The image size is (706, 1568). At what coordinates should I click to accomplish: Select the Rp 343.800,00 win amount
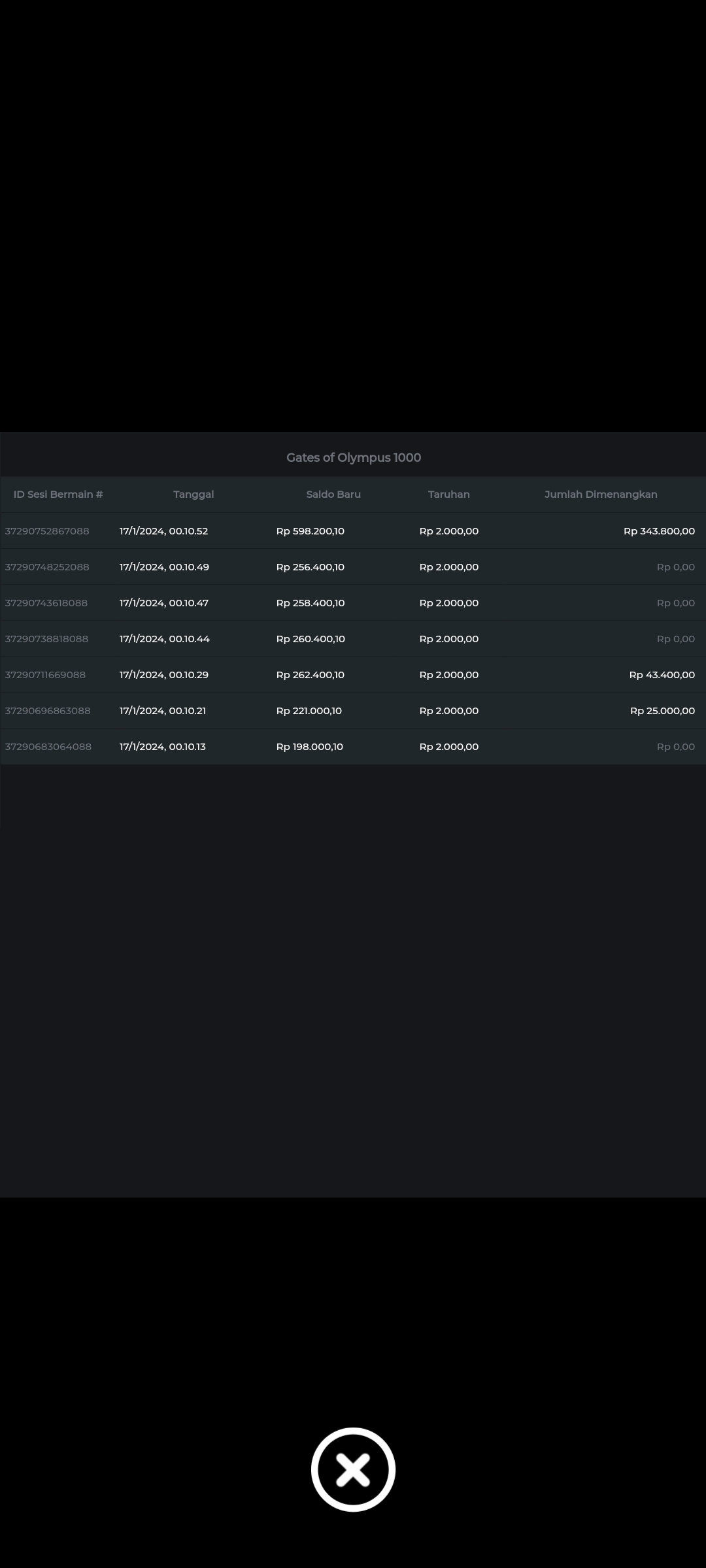click(659, 531)
